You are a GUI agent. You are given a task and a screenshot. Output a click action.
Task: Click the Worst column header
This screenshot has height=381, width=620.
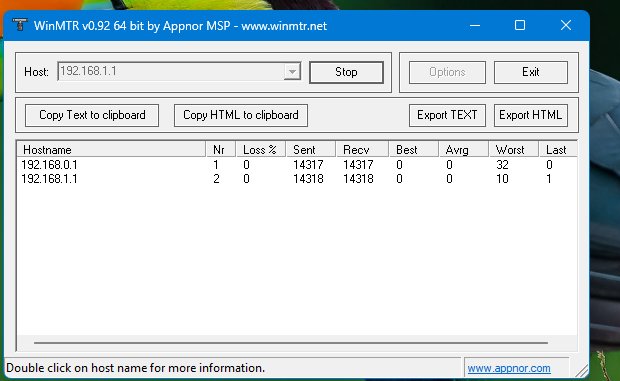tap(513, 149)
